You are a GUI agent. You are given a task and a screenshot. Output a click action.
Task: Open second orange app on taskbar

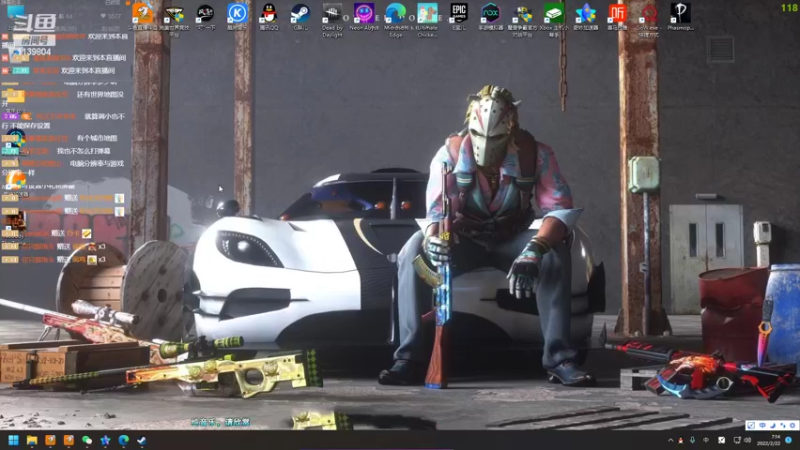click(69, 440)
